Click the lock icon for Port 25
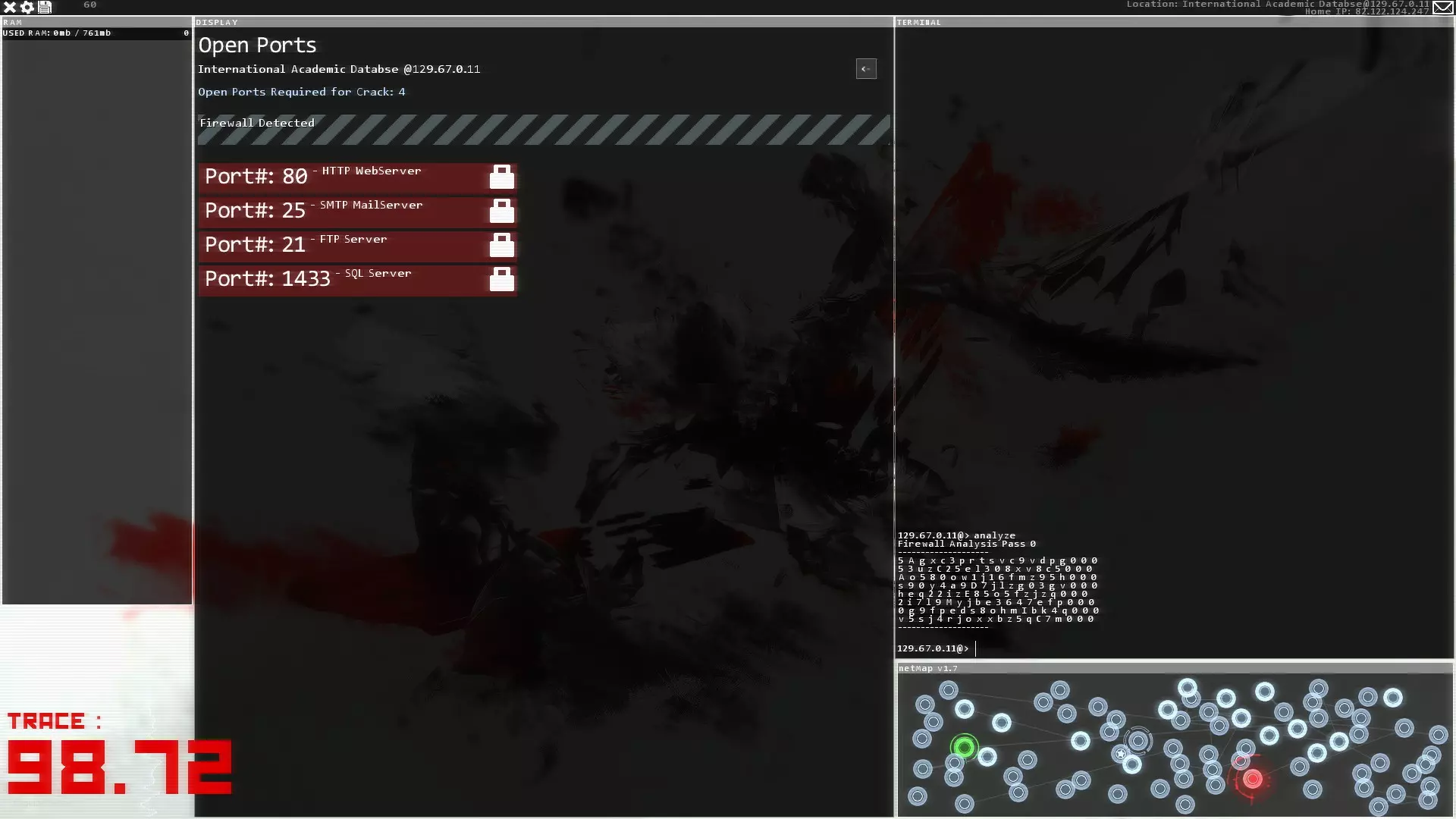Image resolution: width=1456 pixels, height=819 pixels. [501, 212]
